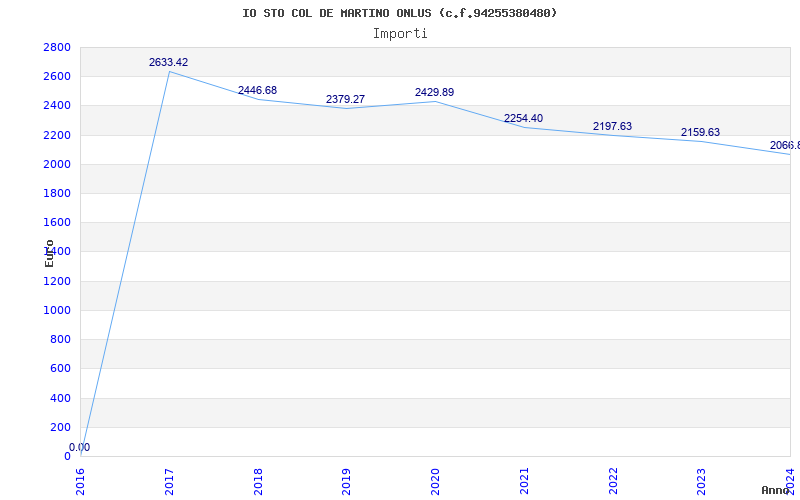Click the 2197.63 value label
The height and width of the screenshot is (500, 800).
[612, 126]
